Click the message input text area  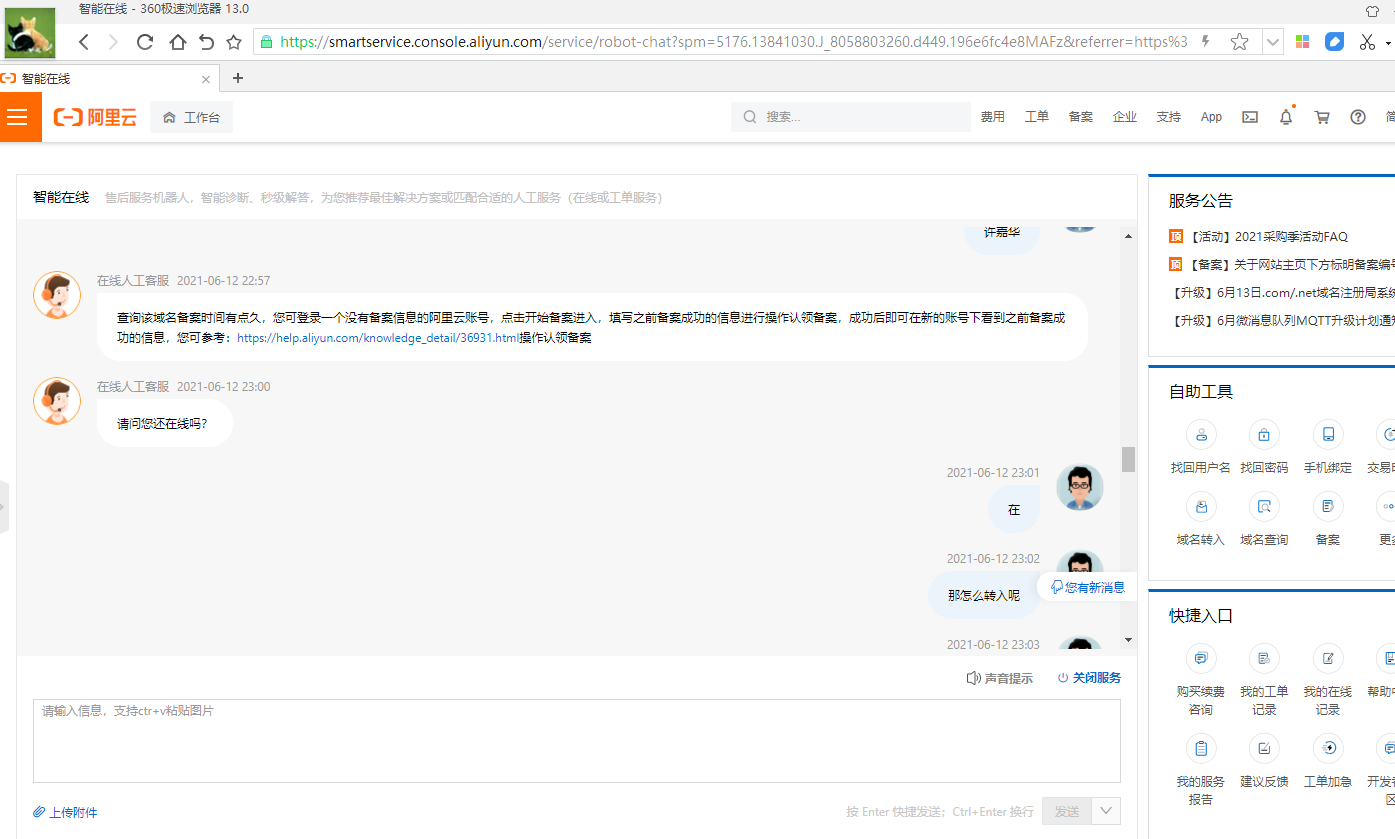tap(576, 740)
